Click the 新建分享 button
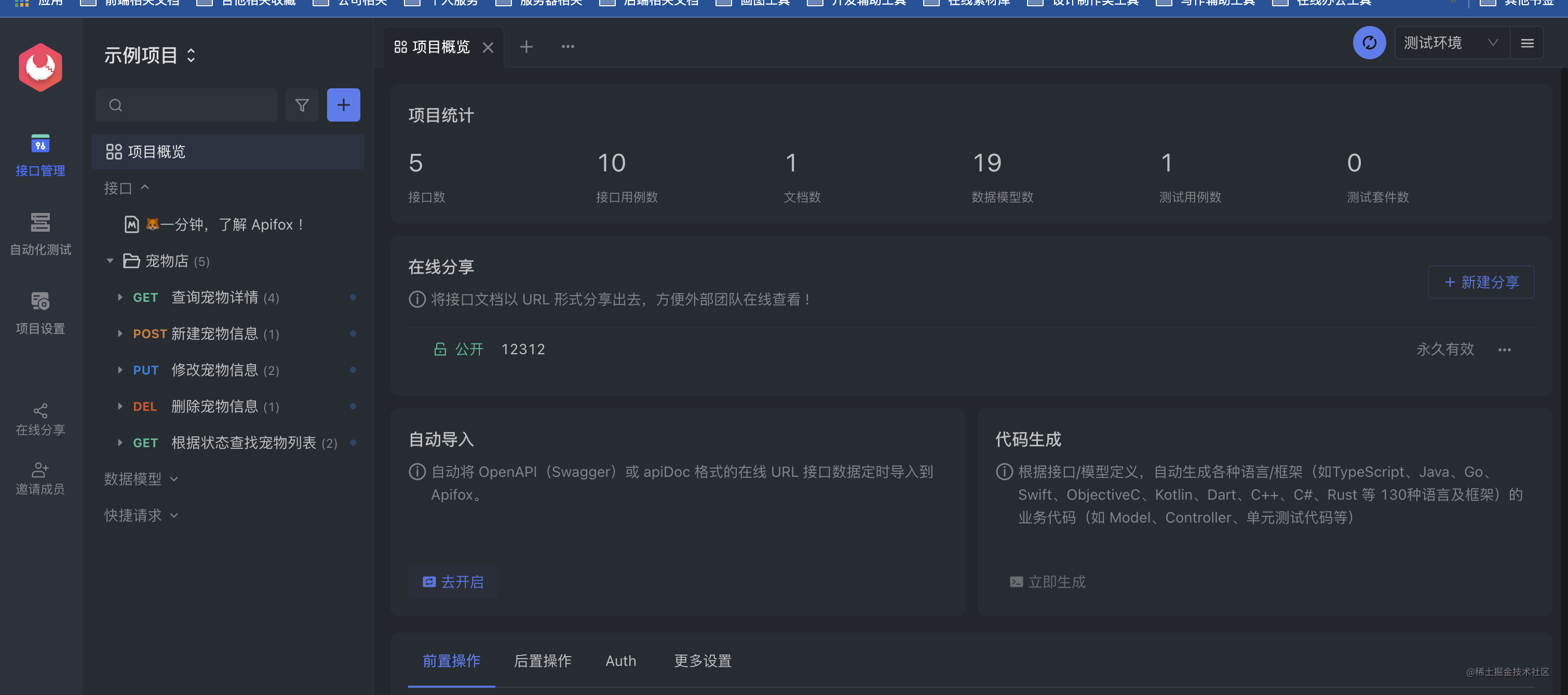The height and width of the screenshot is (695, 1568). tap(1480, 282)
